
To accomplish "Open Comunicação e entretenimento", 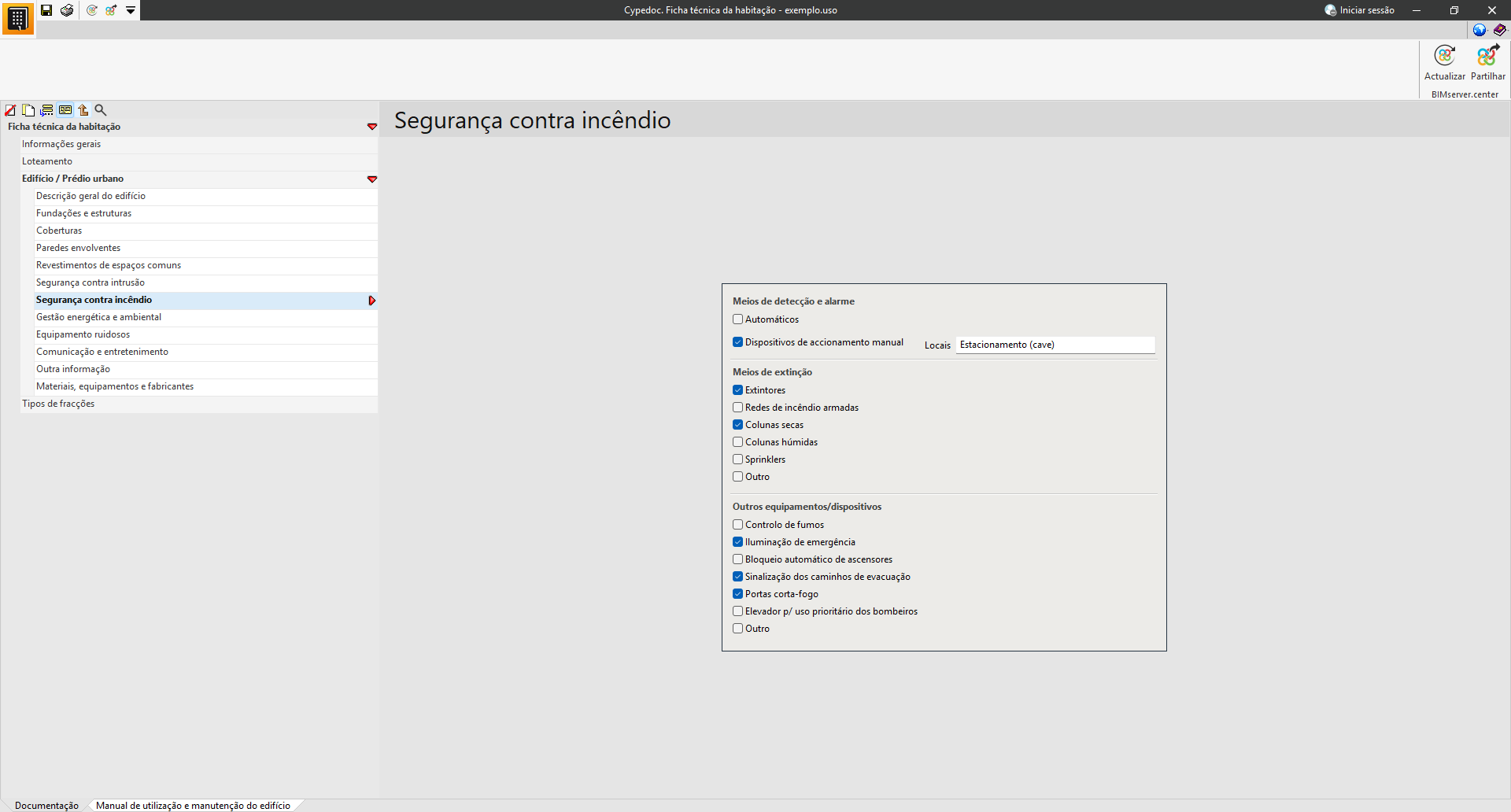I will coord(102,352).
